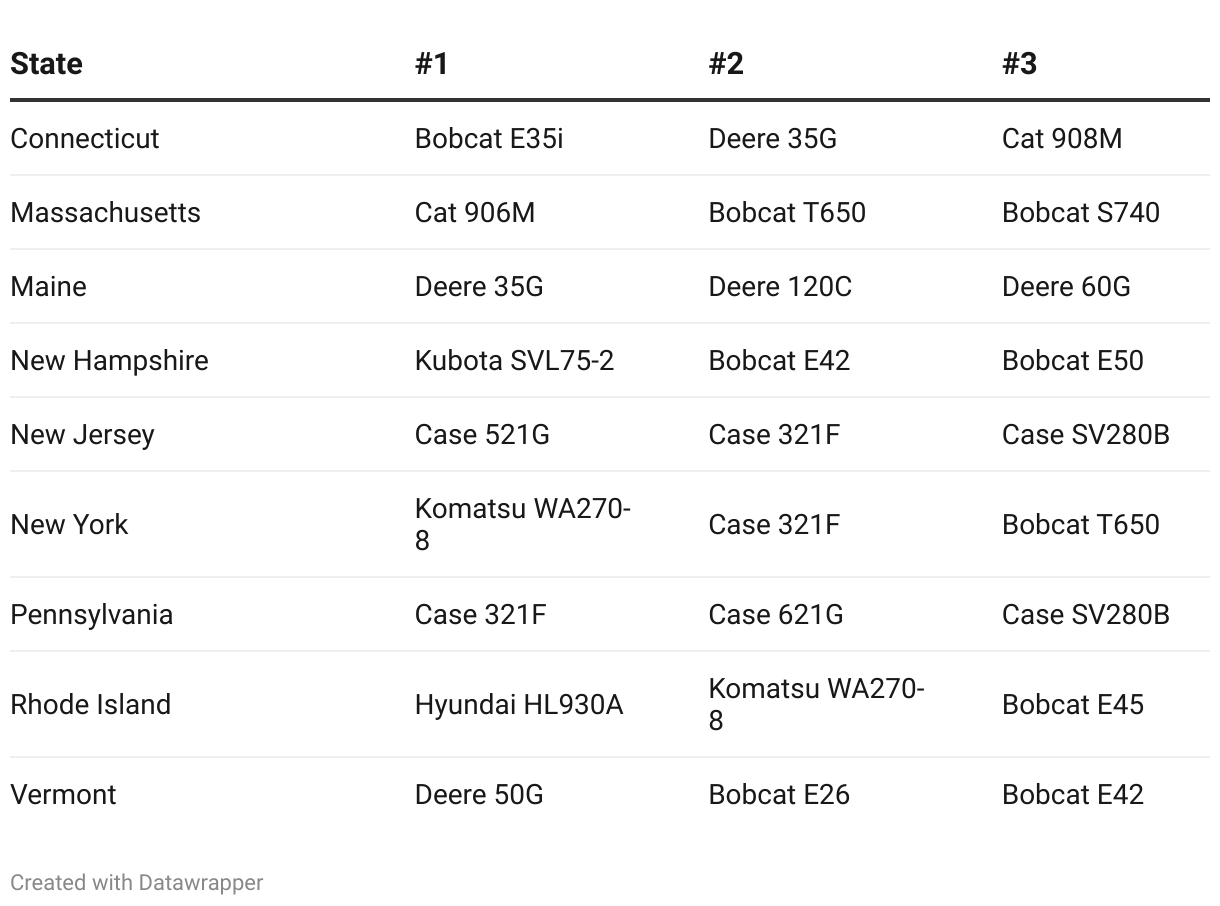Screen dimensions: 1220x906
Task: Click the Vermont state cell
Action: coord(63,794)
